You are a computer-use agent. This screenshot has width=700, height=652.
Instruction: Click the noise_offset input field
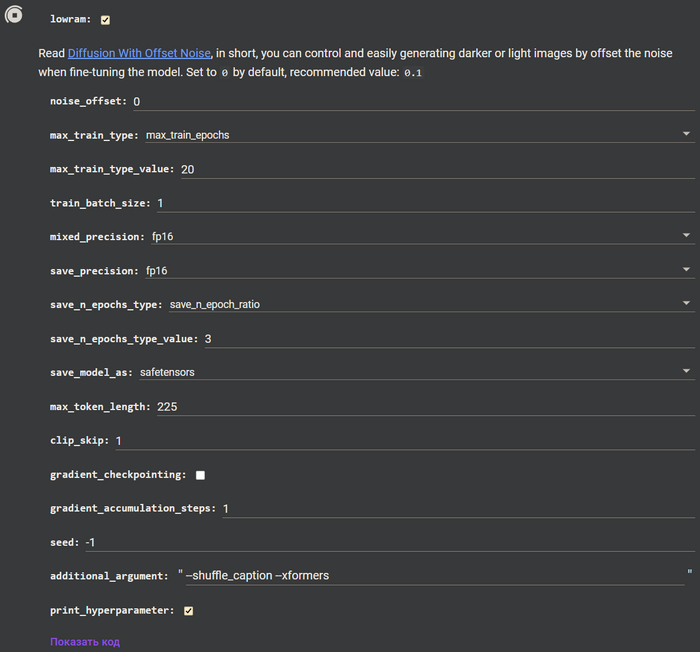410,101
